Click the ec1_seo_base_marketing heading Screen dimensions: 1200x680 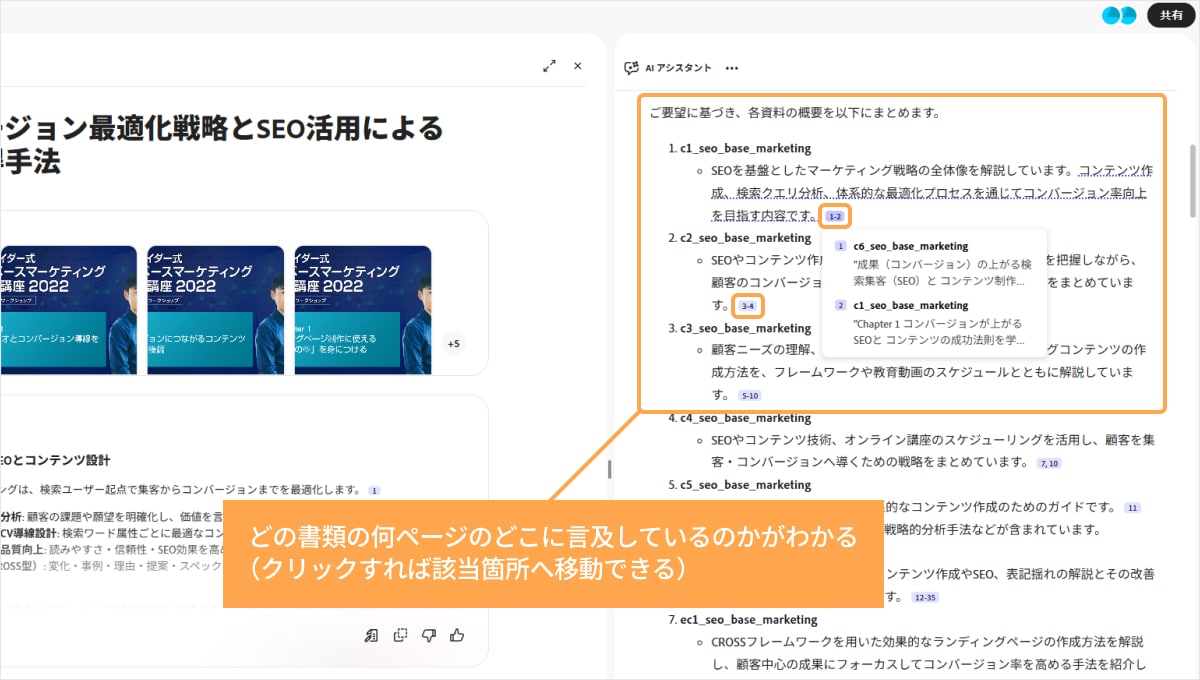coord(749,620)
